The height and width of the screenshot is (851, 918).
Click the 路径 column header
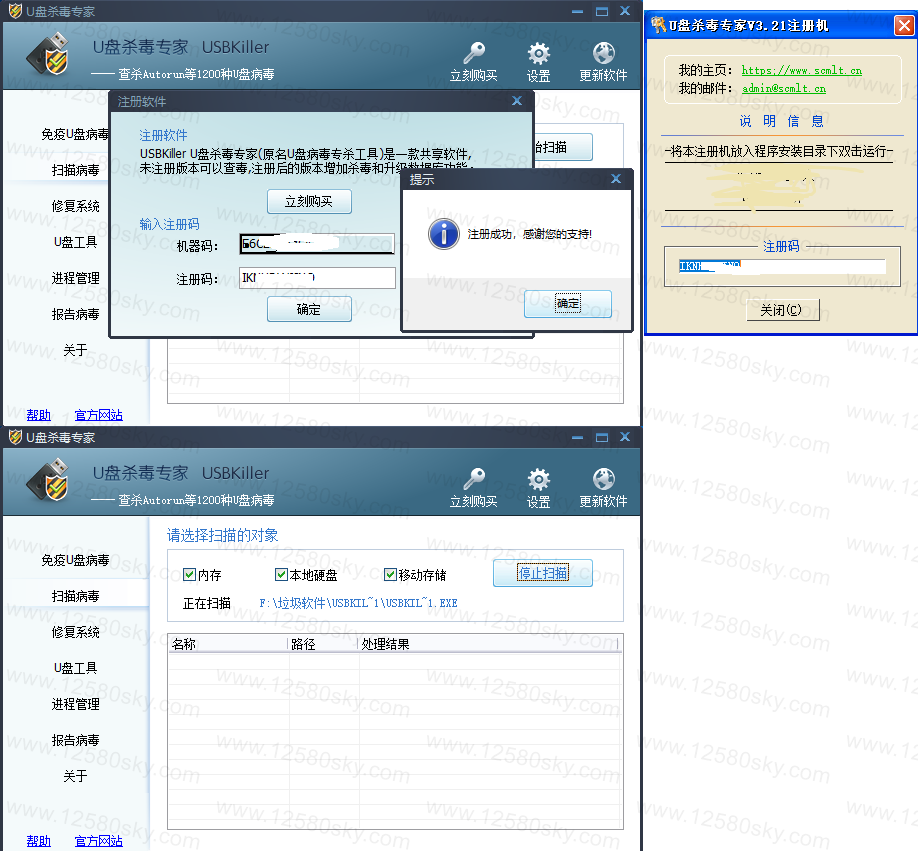[x=323, y=644]
